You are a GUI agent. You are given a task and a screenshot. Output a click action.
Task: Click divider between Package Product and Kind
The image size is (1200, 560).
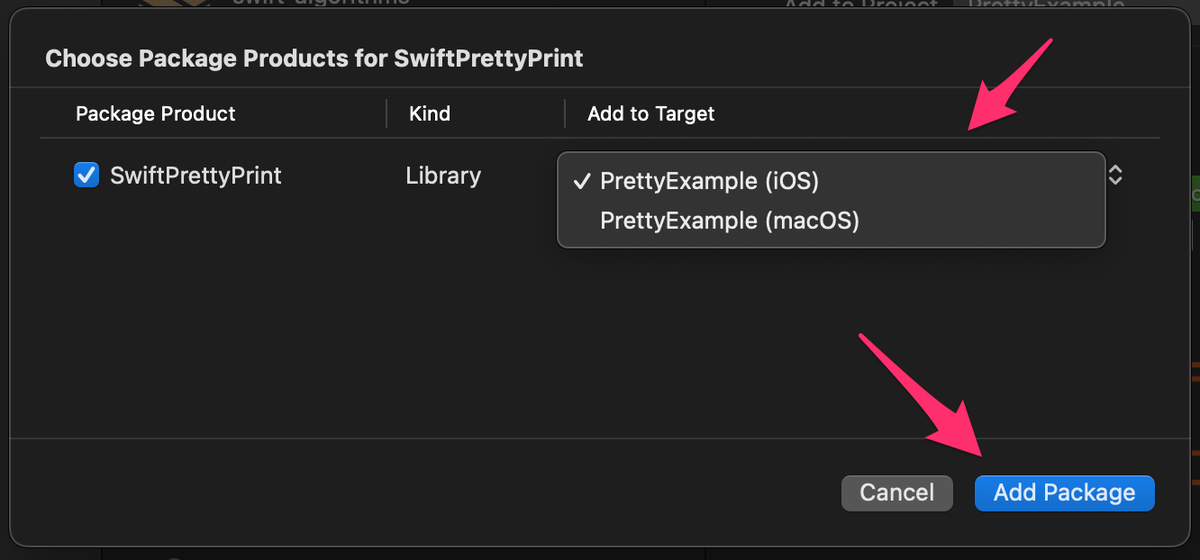coord(387,113)
